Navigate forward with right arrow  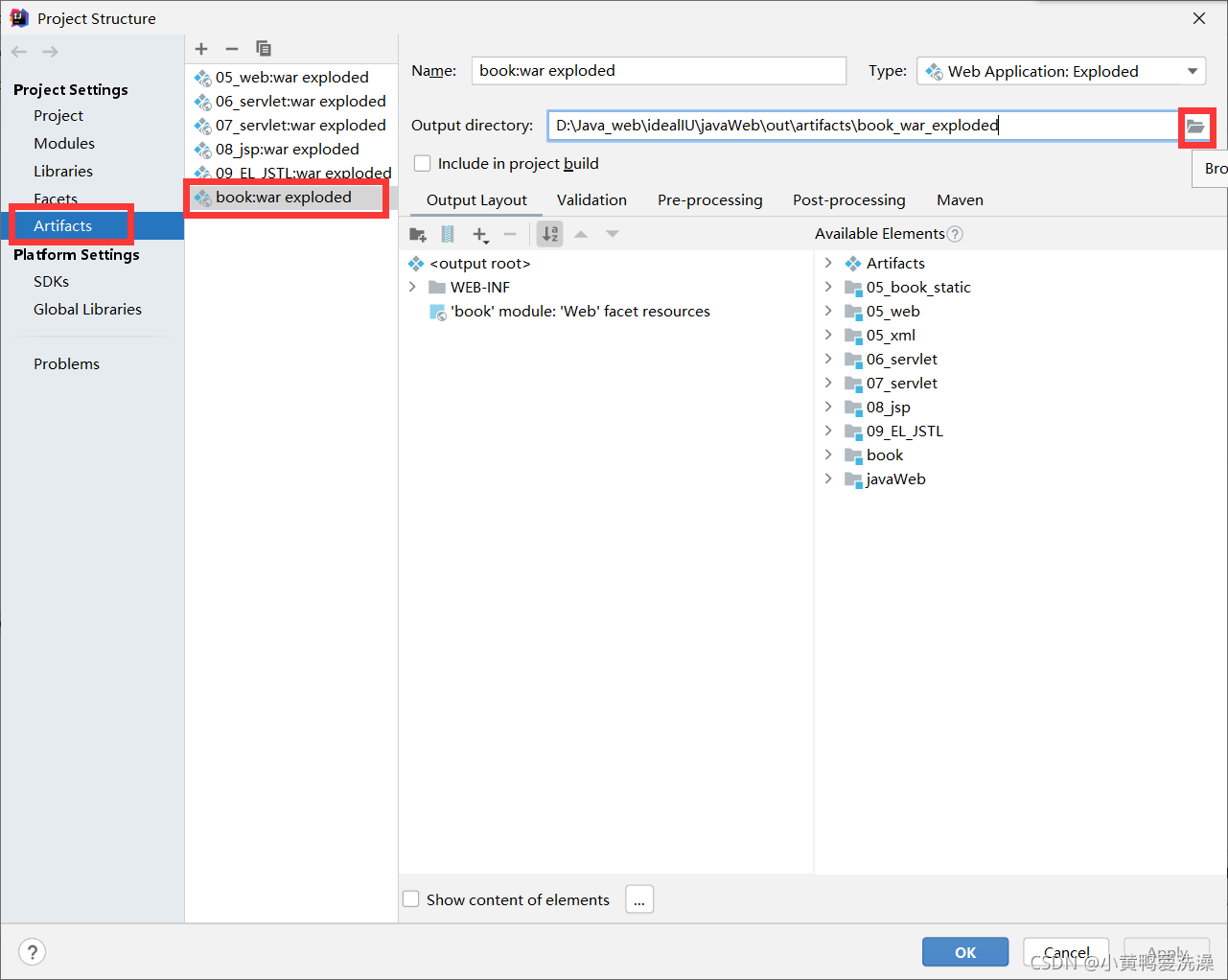50,52
